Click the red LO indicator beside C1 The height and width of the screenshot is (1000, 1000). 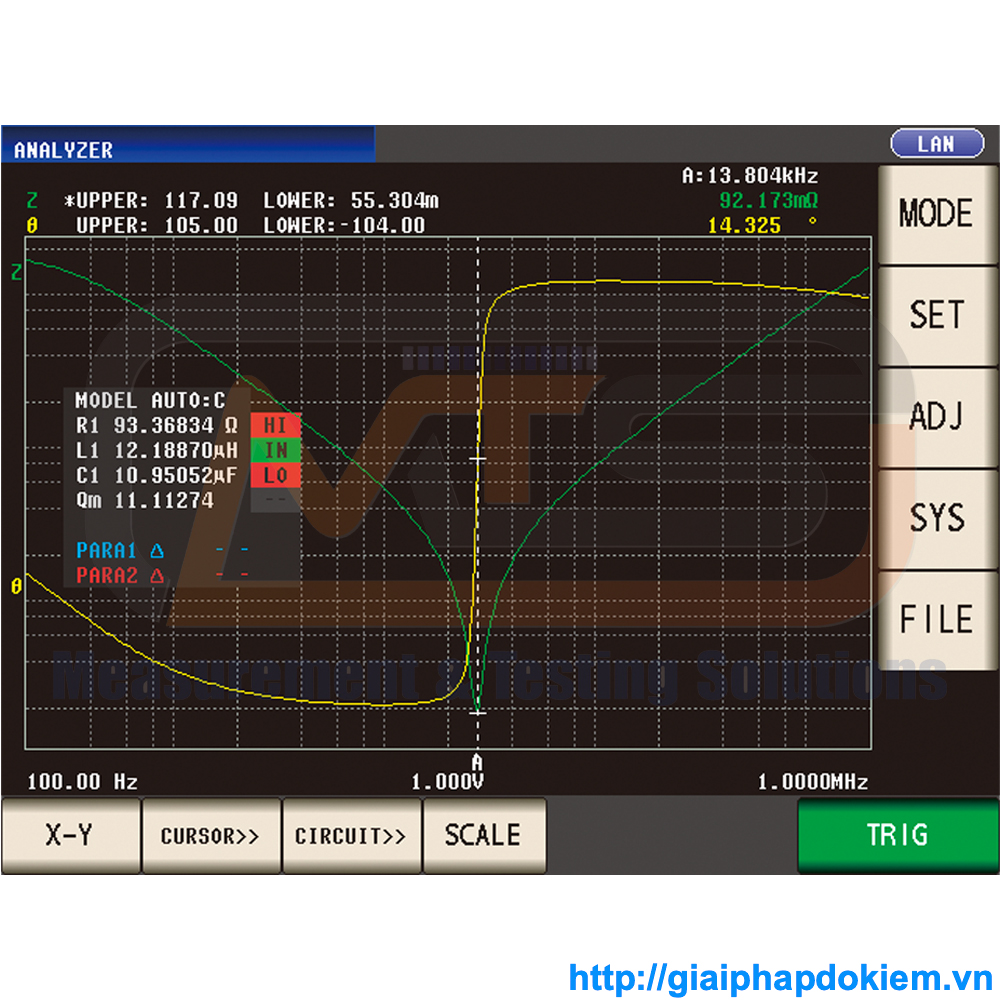pos(275,476)
